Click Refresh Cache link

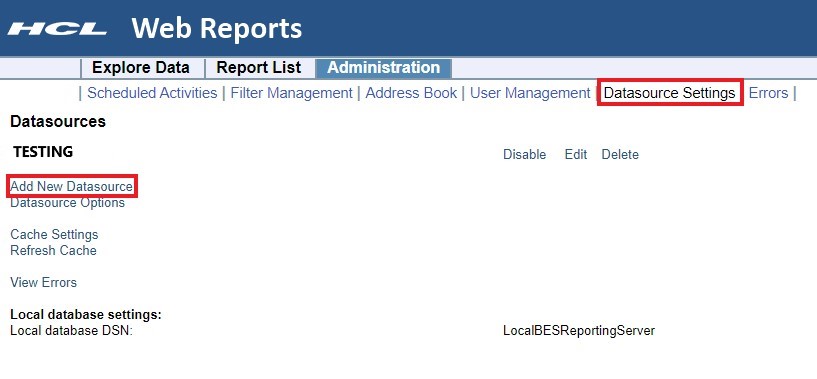(53, 250)
